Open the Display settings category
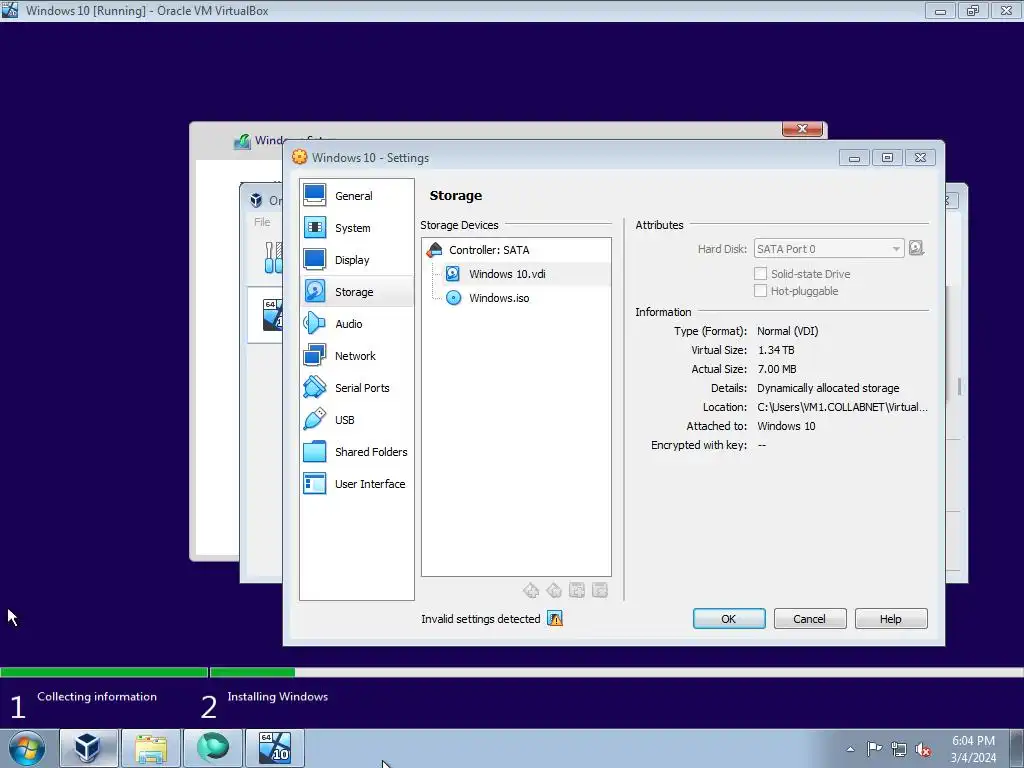The image size is (1024, 768). click(357, 260)
